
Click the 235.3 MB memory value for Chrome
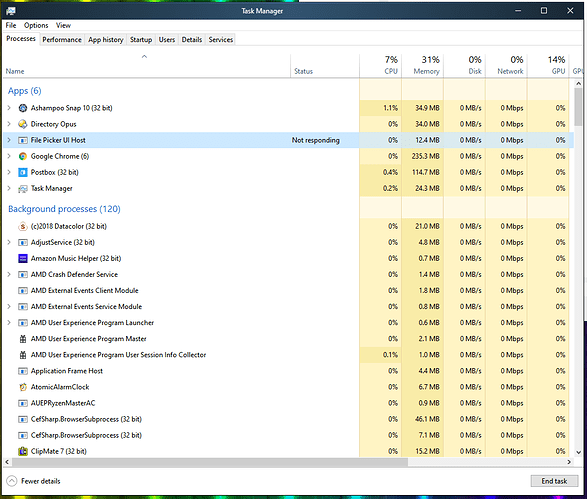click(426, 156)
